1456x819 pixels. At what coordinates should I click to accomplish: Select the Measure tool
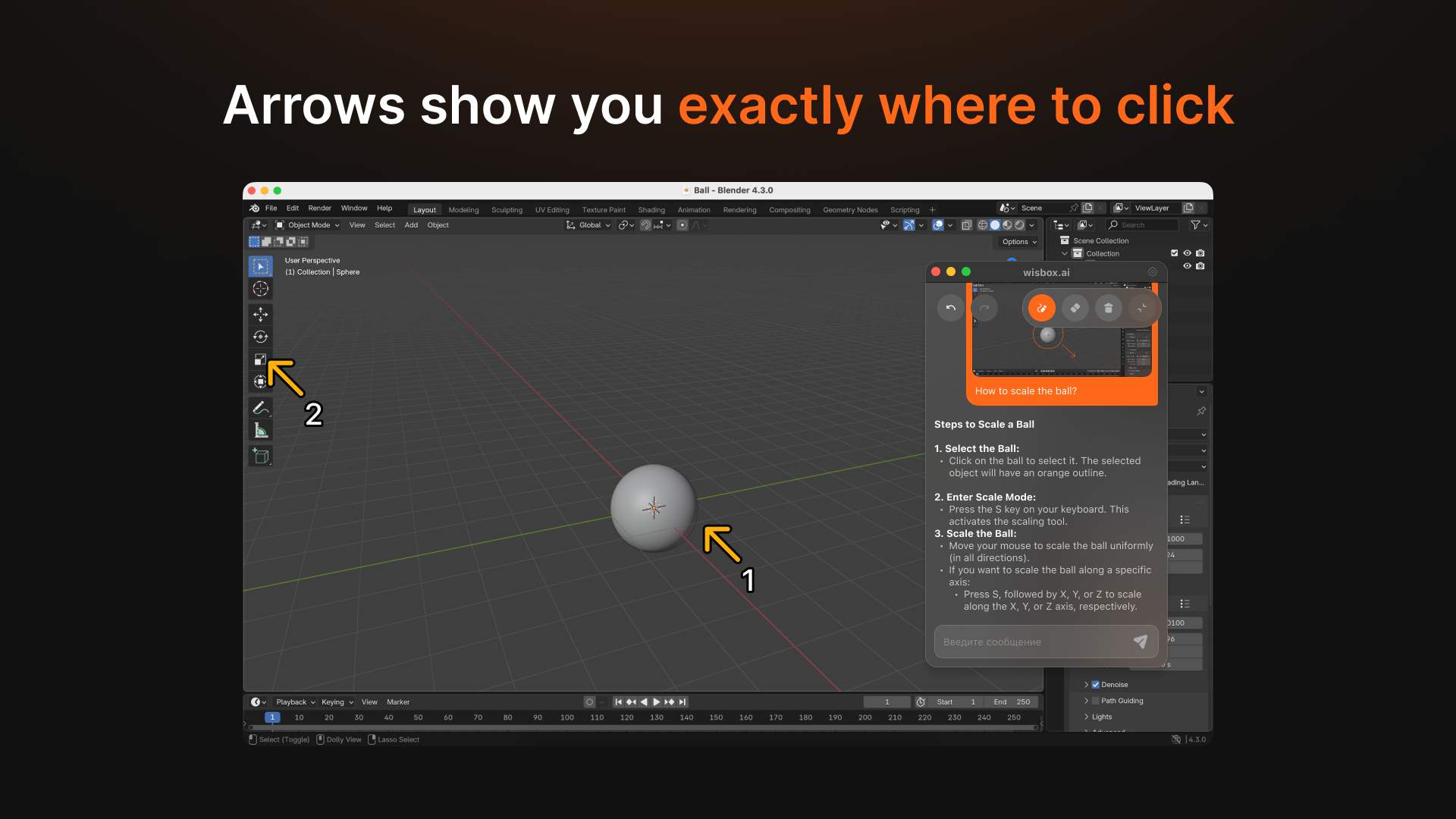(260, 431)
